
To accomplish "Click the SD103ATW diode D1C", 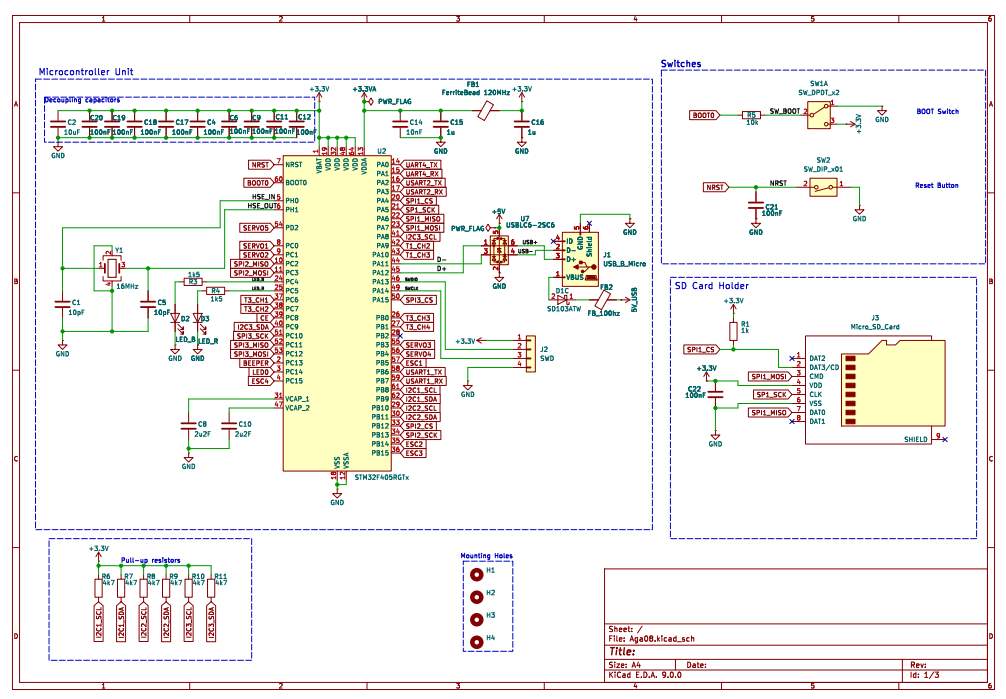I will click(559, 297).
